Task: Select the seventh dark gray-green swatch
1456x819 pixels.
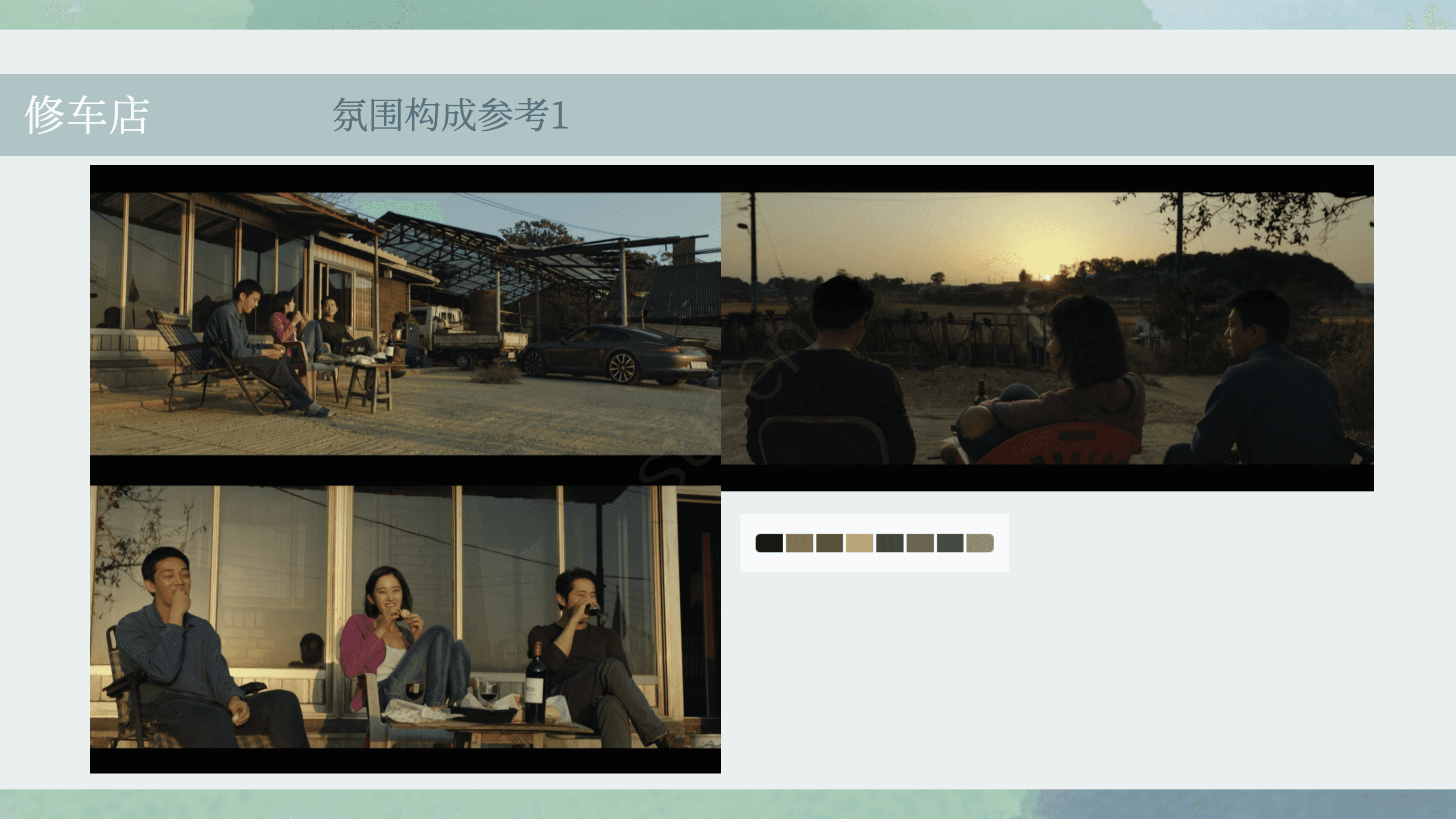Action: (950, 543)
